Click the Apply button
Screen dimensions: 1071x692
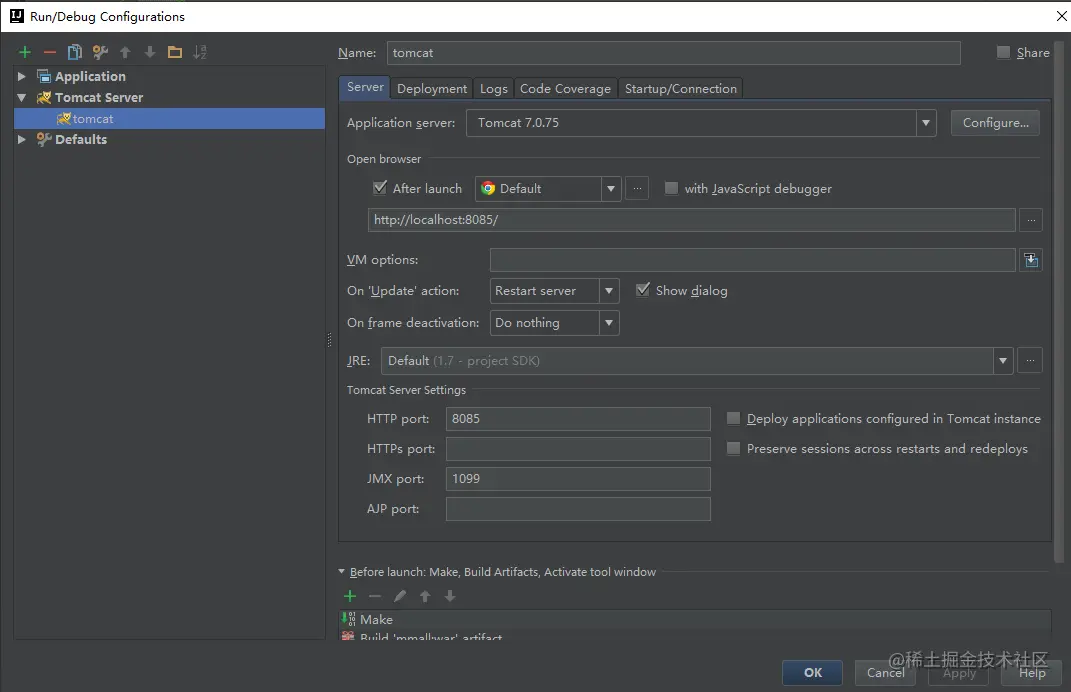(959, 673)
